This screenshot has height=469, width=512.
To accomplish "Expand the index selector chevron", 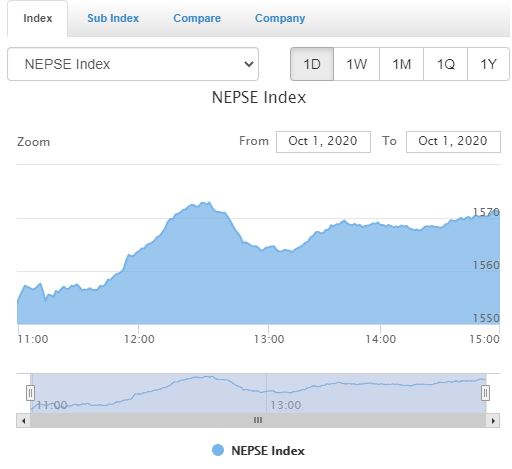I will [x=249, y=64].
